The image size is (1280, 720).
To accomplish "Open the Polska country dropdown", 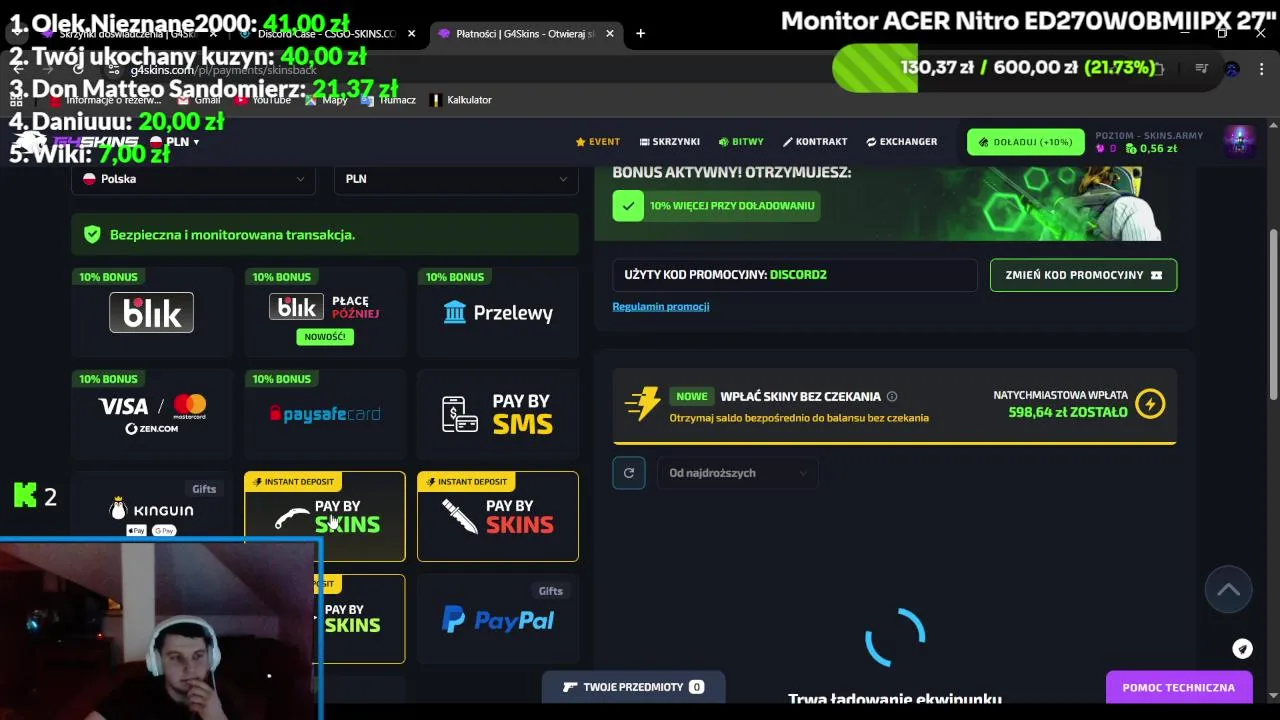I will tap(193, 179).
